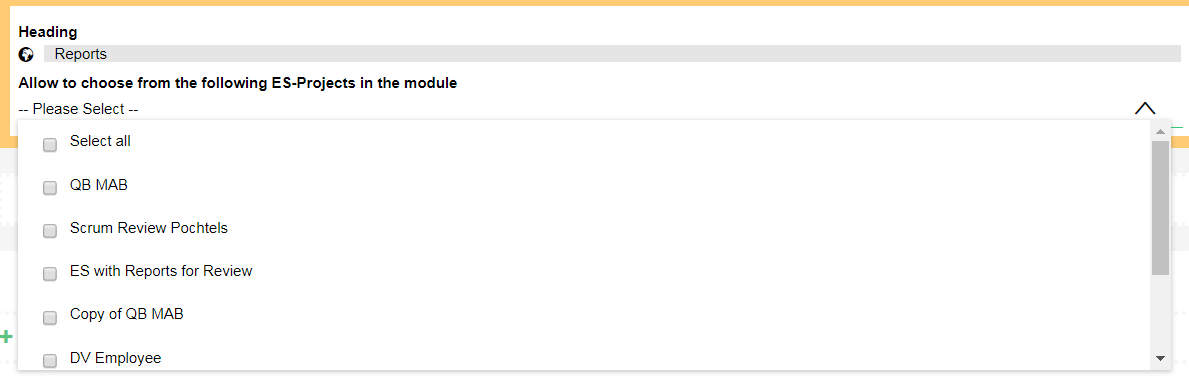Viewport: 1189px width, 384px height.
Task: Enable the Scrum Review Pochtels checkbox
Action: tap(50, 231)
